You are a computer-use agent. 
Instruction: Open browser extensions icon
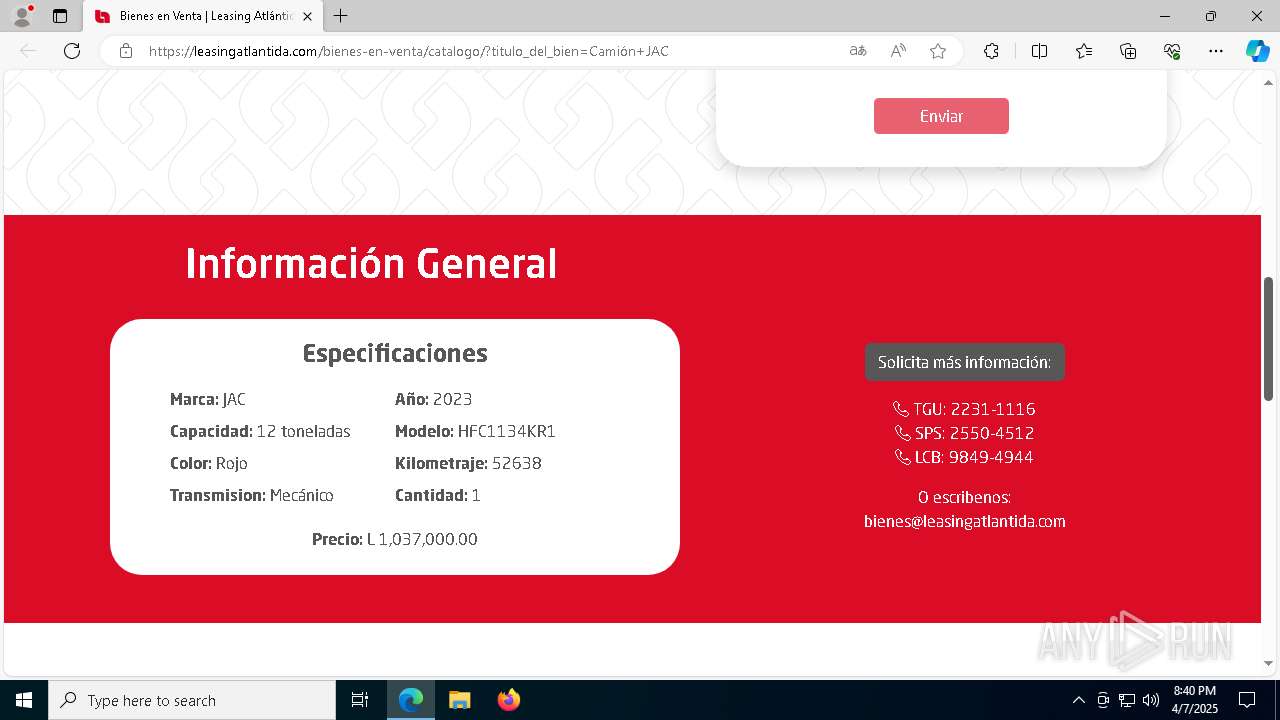point(991,51)
